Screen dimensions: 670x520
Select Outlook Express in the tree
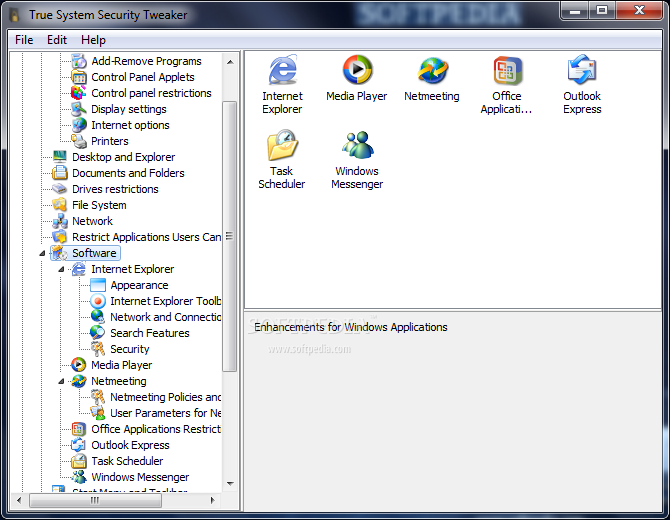point(130,445)
